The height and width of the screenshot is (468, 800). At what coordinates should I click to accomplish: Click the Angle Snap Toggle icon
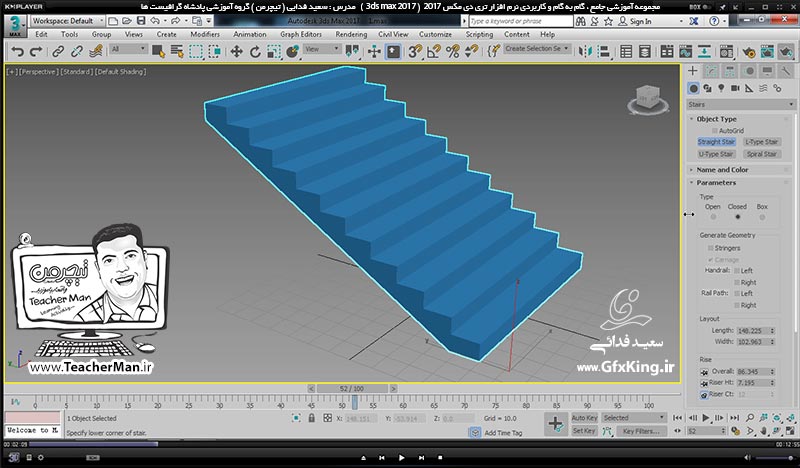(434, 52)
